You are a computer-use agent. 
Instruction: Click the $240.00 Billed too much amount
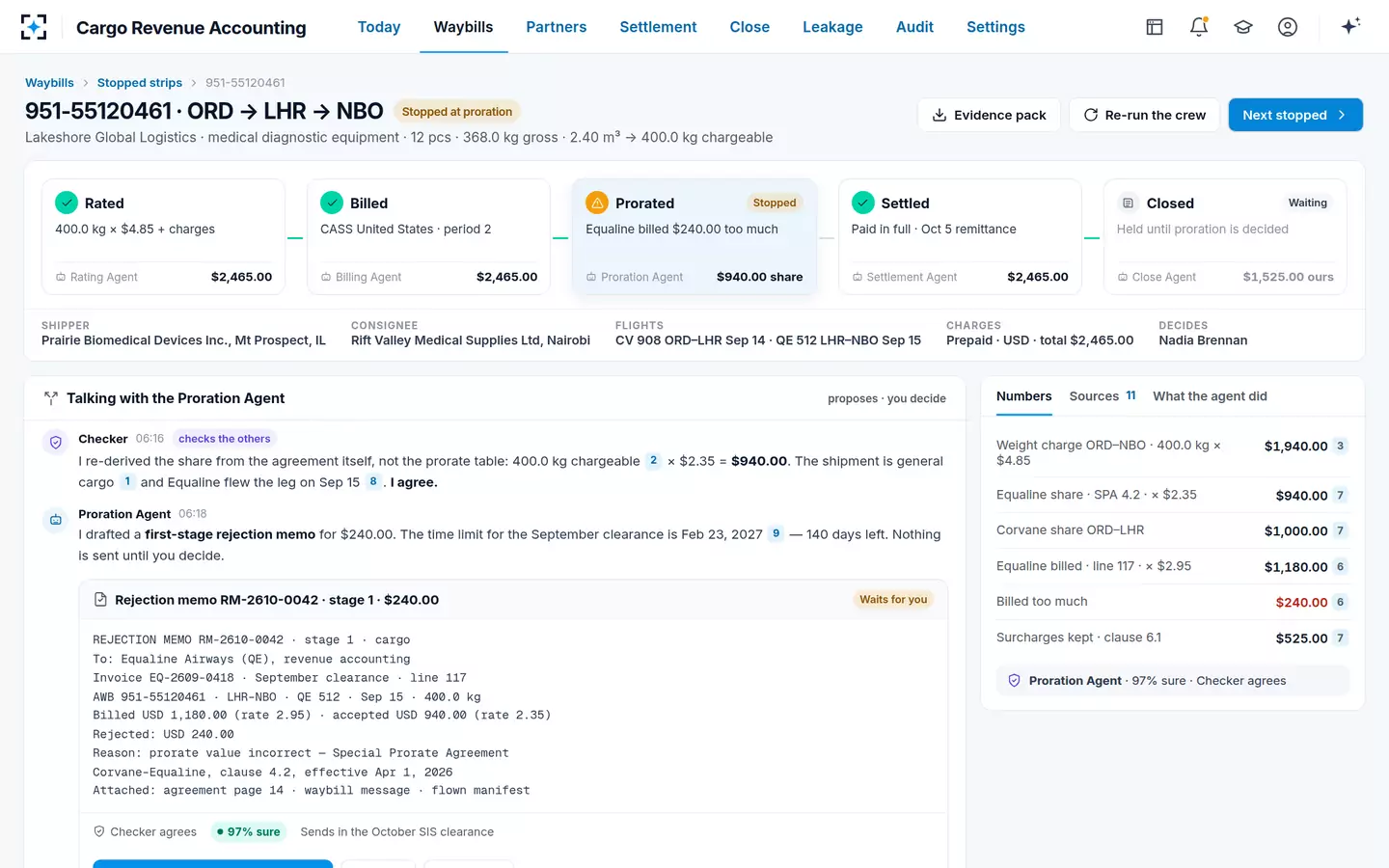tap(1301, 602)
